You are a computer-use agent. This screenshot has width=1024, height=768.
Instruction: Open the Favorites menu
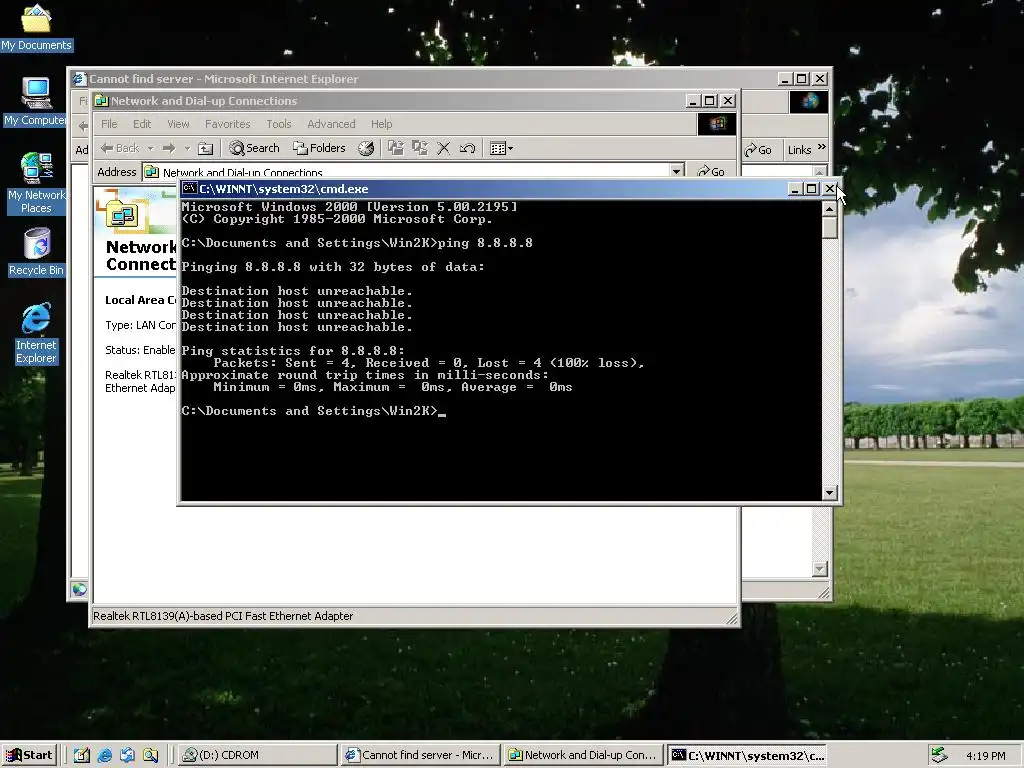[x=227, y=124]
